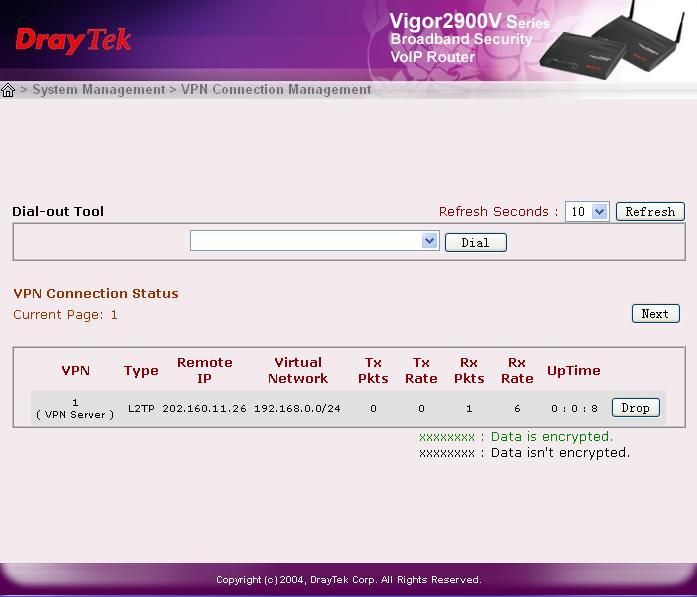Click the VPN Server row label
Image resolution: width=697 pixels, height=597 pixels.
click(75, 409)
